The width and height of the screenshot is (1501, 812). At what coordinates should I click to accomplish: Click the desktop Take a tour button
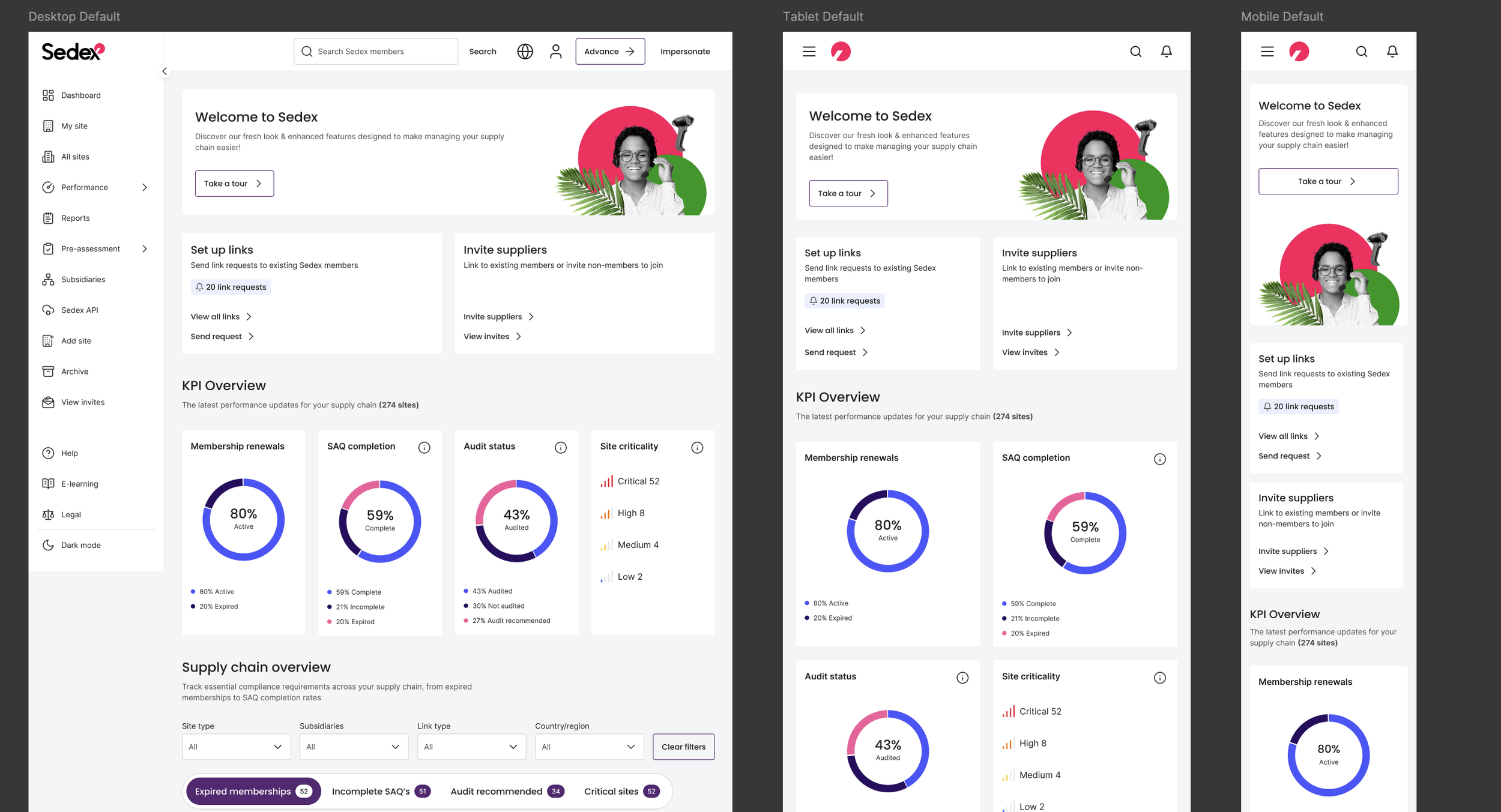[234, 184]
